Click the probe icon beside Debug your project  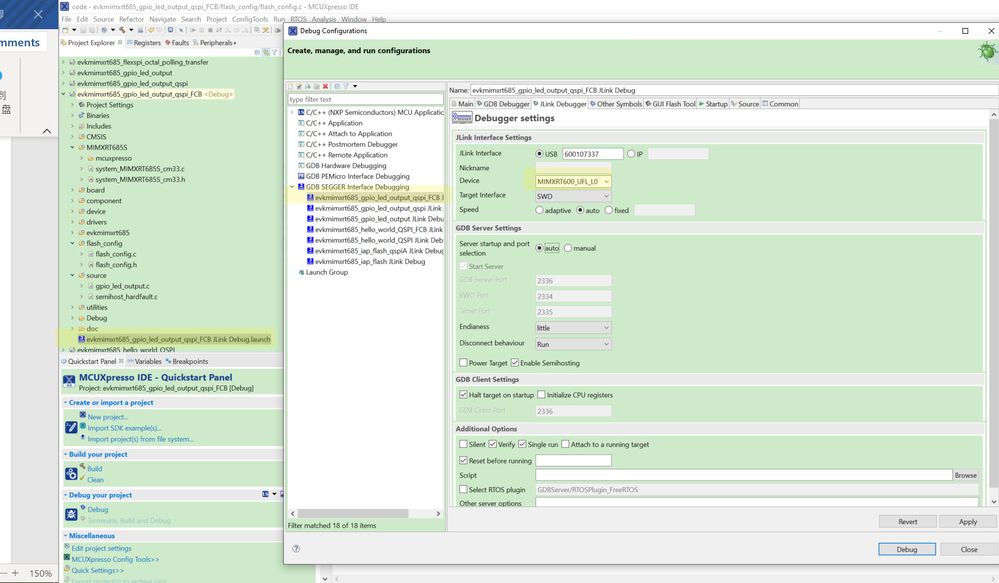coord(265,494)
